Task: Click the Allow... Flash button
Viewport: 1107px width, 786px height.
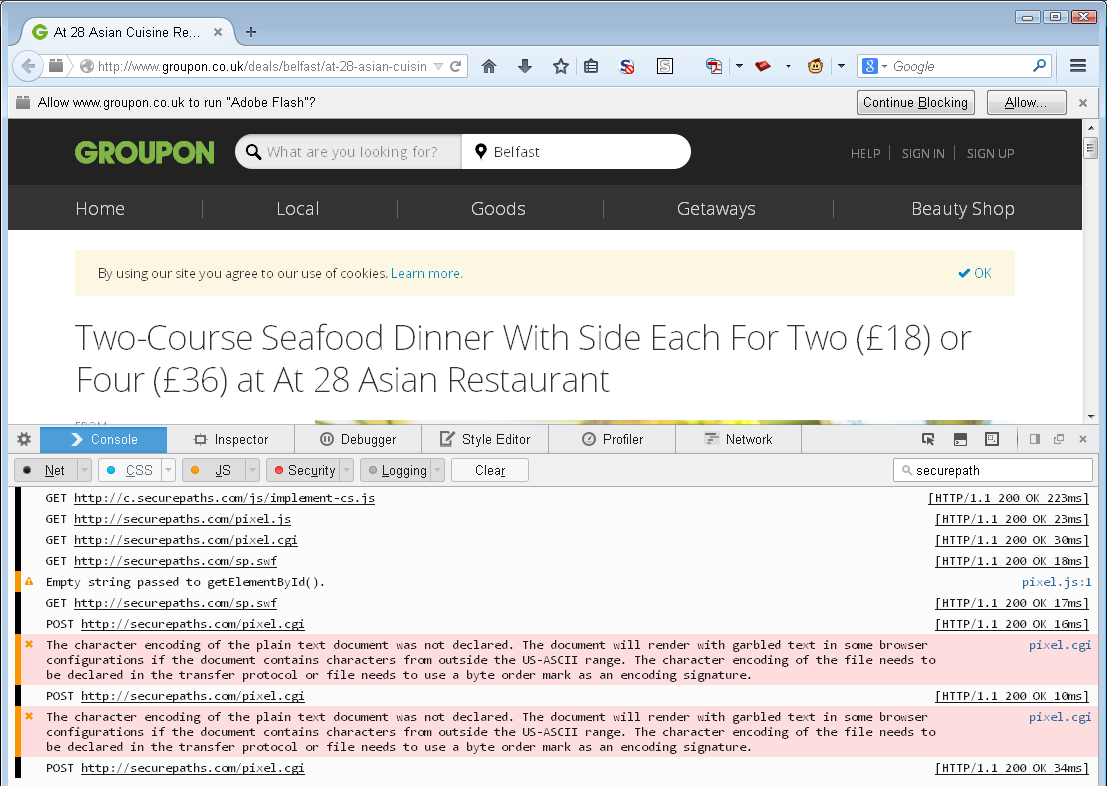Action: (1027, 102)
